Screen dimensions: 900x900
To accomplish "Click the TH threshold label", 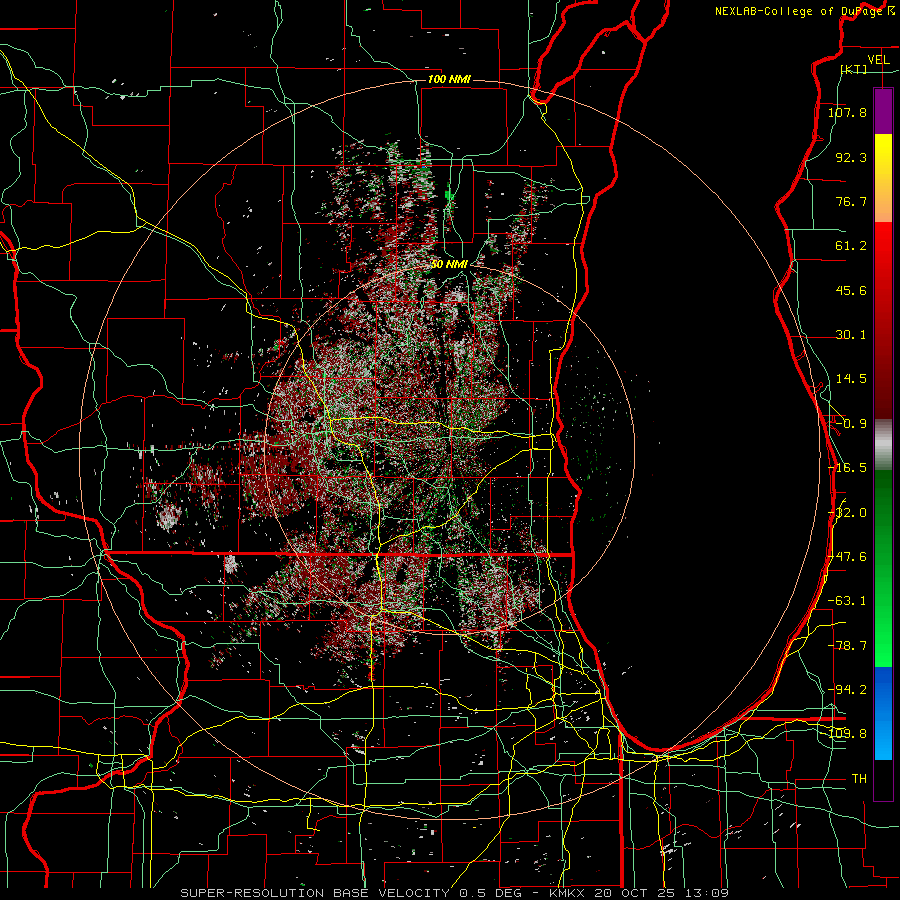I will pyautogui.click(x=859, y=779).
